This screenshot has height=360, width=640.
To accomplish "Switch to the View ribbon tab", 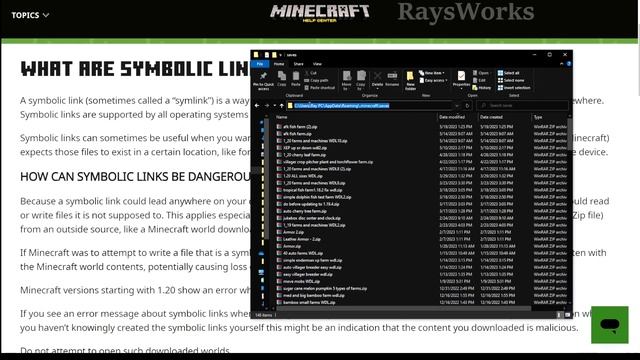I will click(317, 64).
